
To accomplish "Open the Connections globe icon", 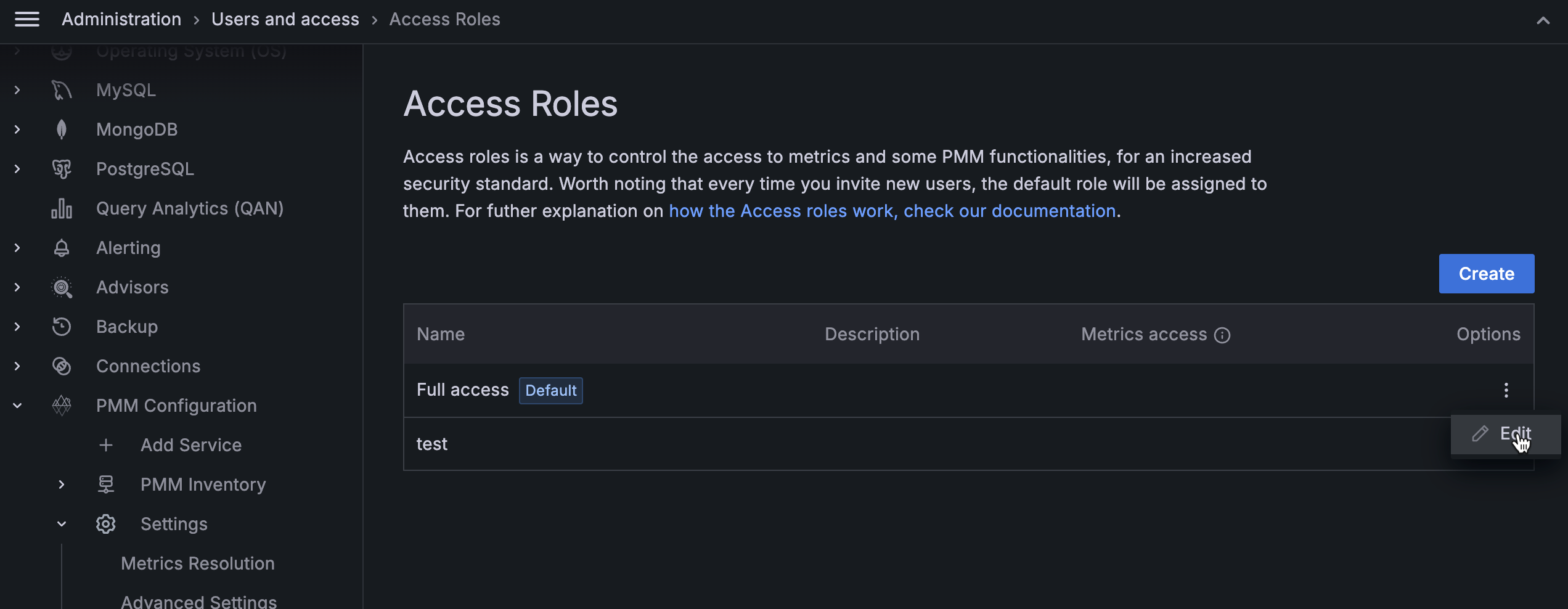I will [x=60, y=366].
